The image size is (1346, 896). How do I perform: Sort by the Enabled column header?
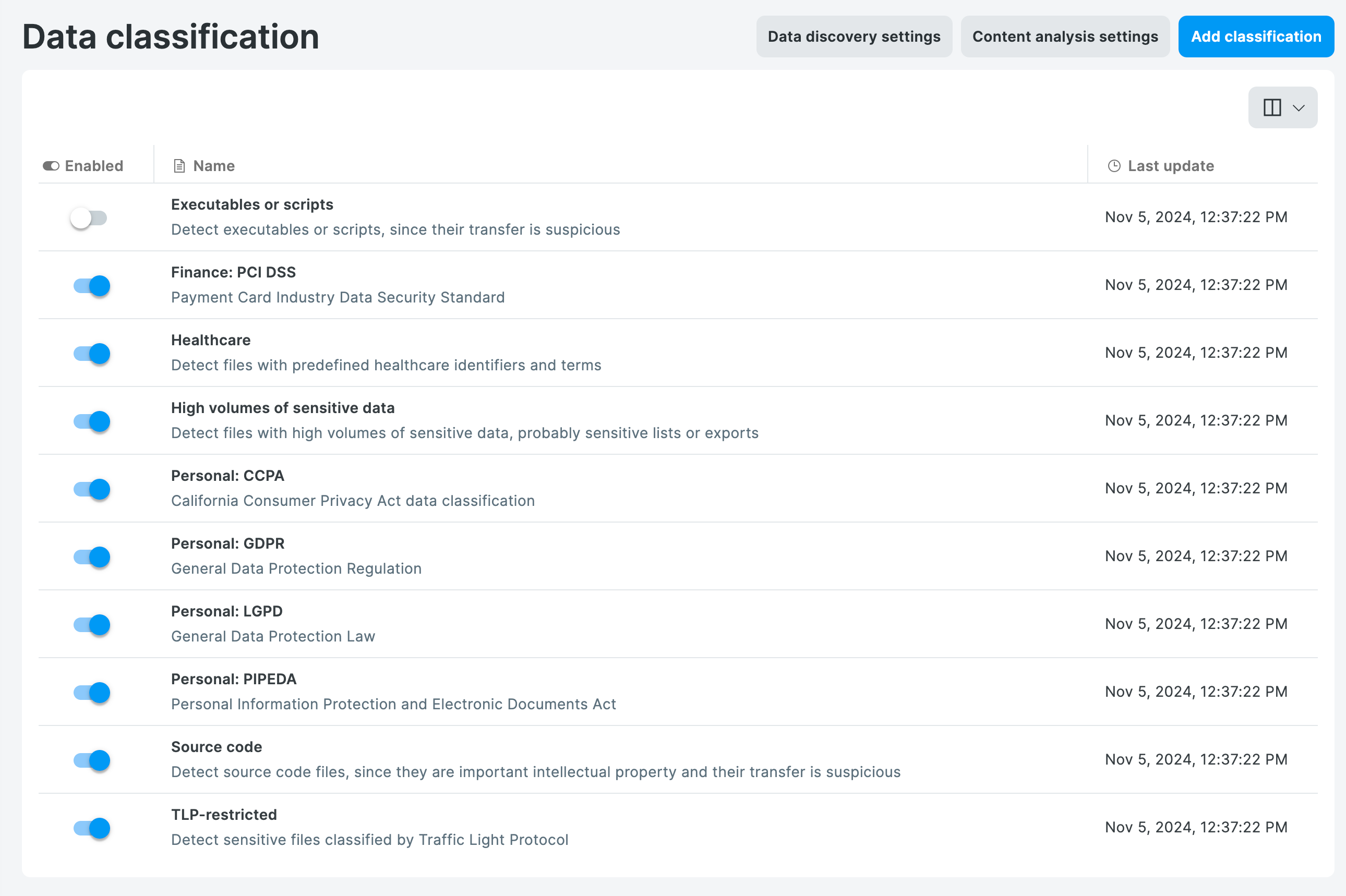[x=94, y=166]
